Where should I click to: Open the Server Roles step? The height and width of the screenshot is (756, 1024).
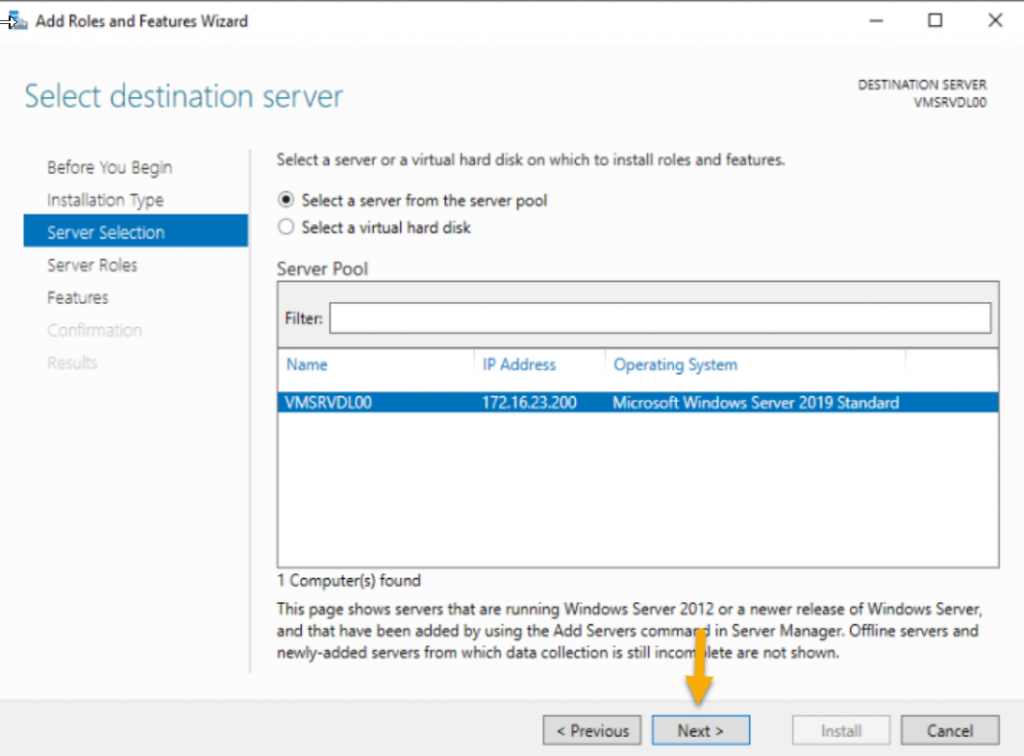[93, 264]
